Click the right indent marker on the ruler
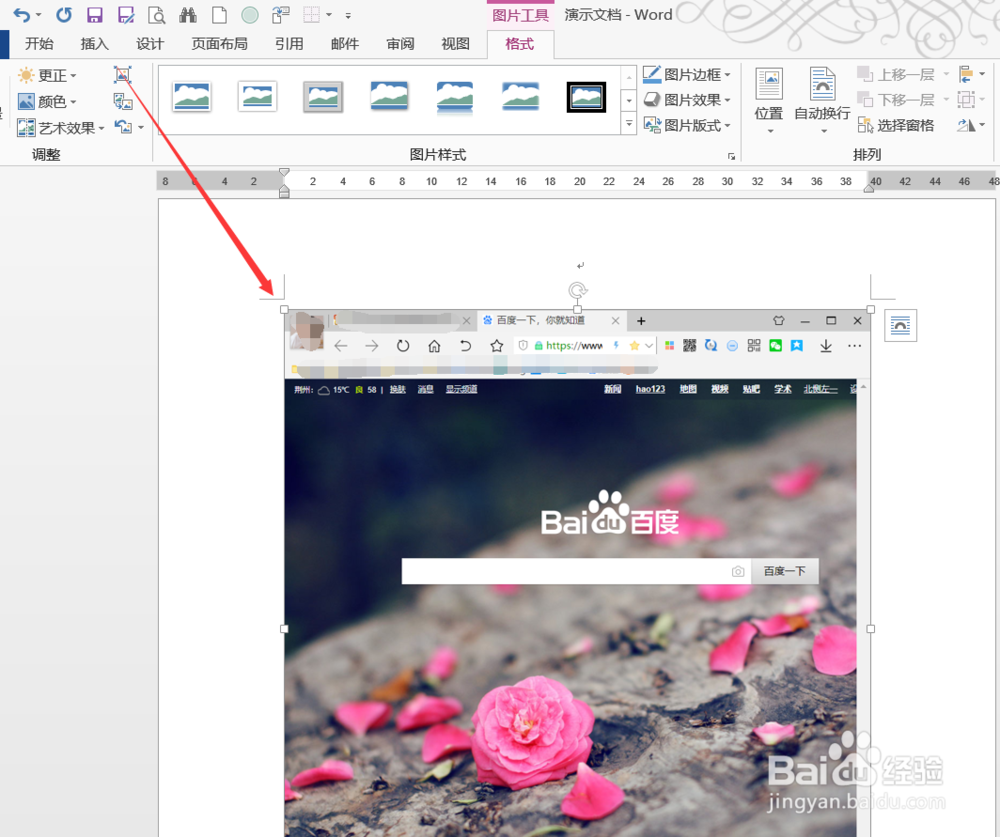This screenshot has height=837, width=1000. (869, 188)
